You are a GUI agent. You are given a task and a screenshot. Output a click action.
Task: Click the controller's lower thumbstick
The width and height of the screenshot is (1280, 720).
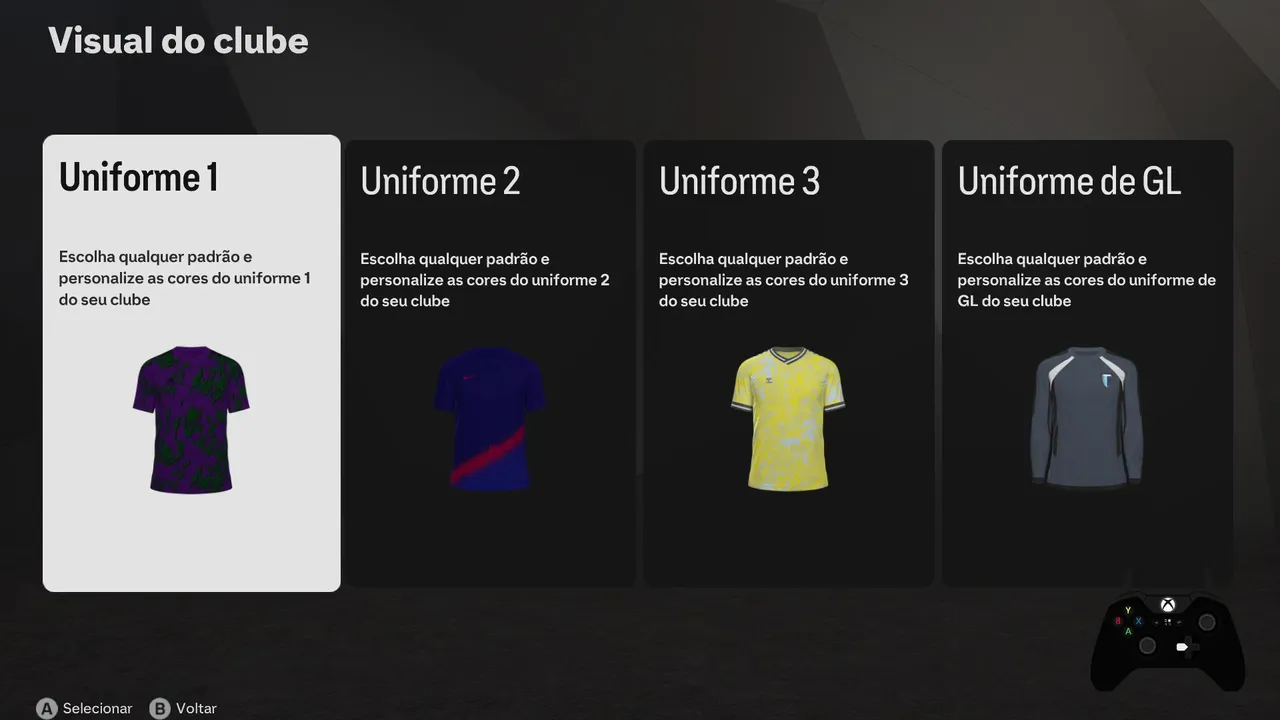tap(1147, 645)
